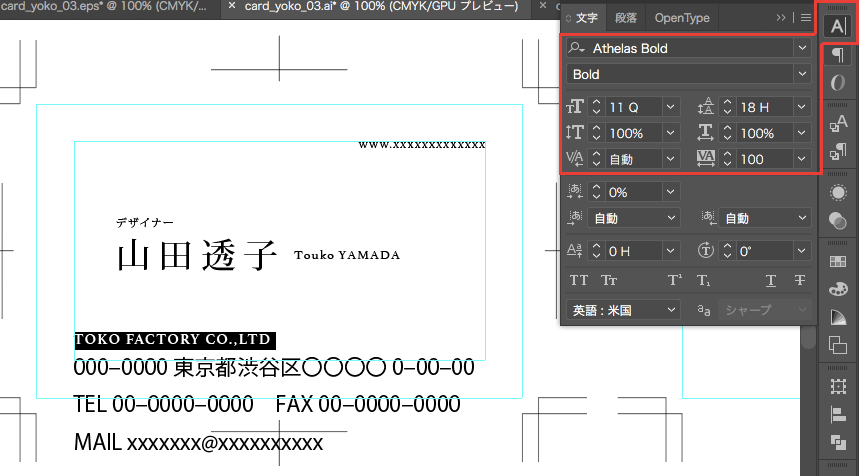Switch to the 段落 tab
The height and width of the screenshot is (476, 859).
pos(626,18)
